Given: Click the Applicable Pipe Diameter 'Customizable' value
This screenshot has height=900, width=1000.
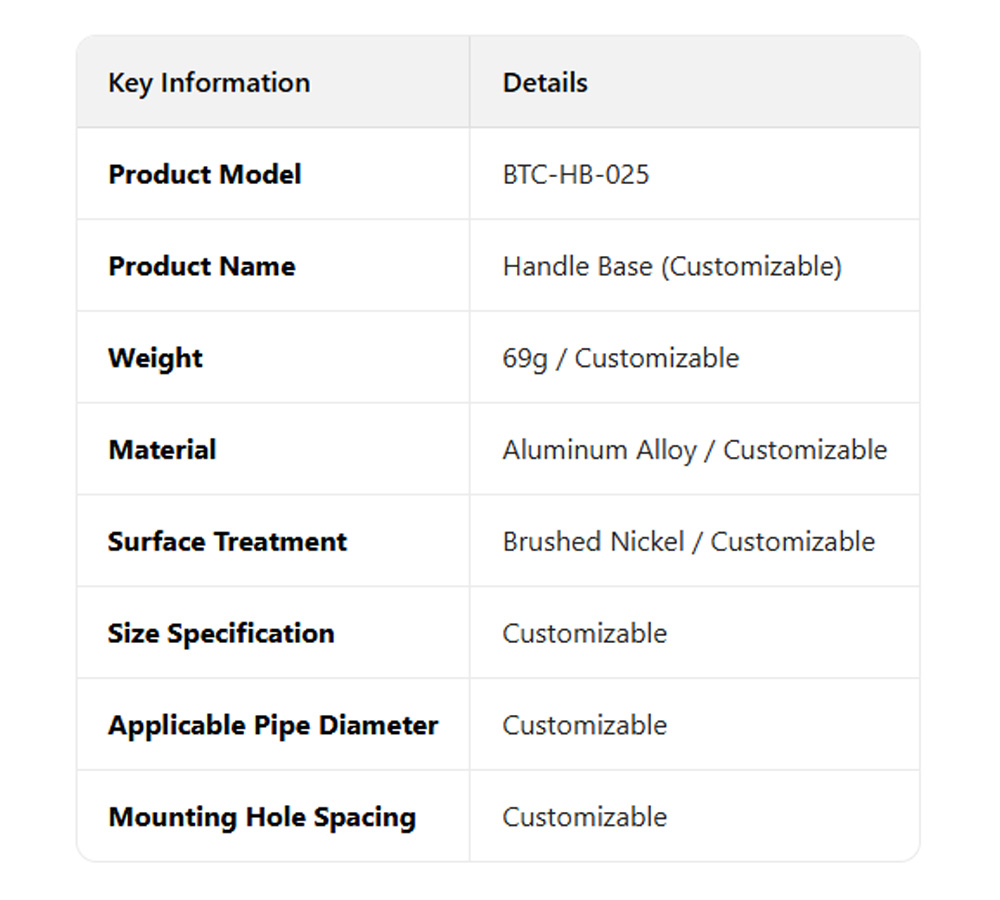Looking at the screenshot, I should [x=584, y=726].
